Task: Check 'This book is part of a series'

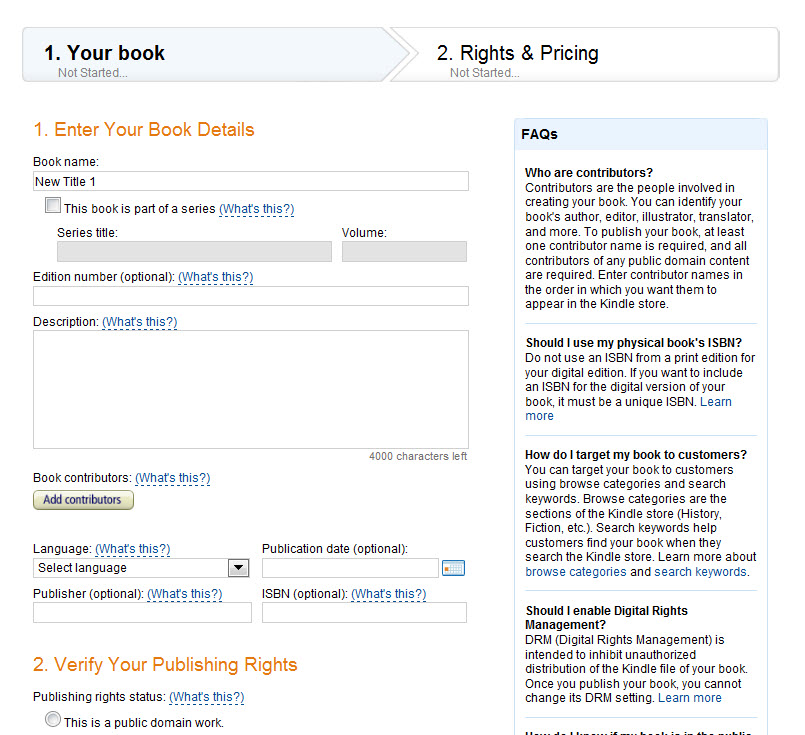Action: tap(53, 205)
